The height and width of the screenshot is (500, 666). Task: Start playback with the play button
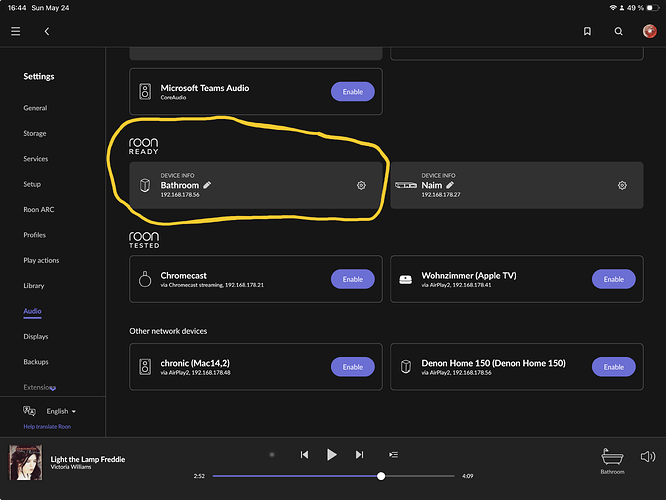point(332,455)
